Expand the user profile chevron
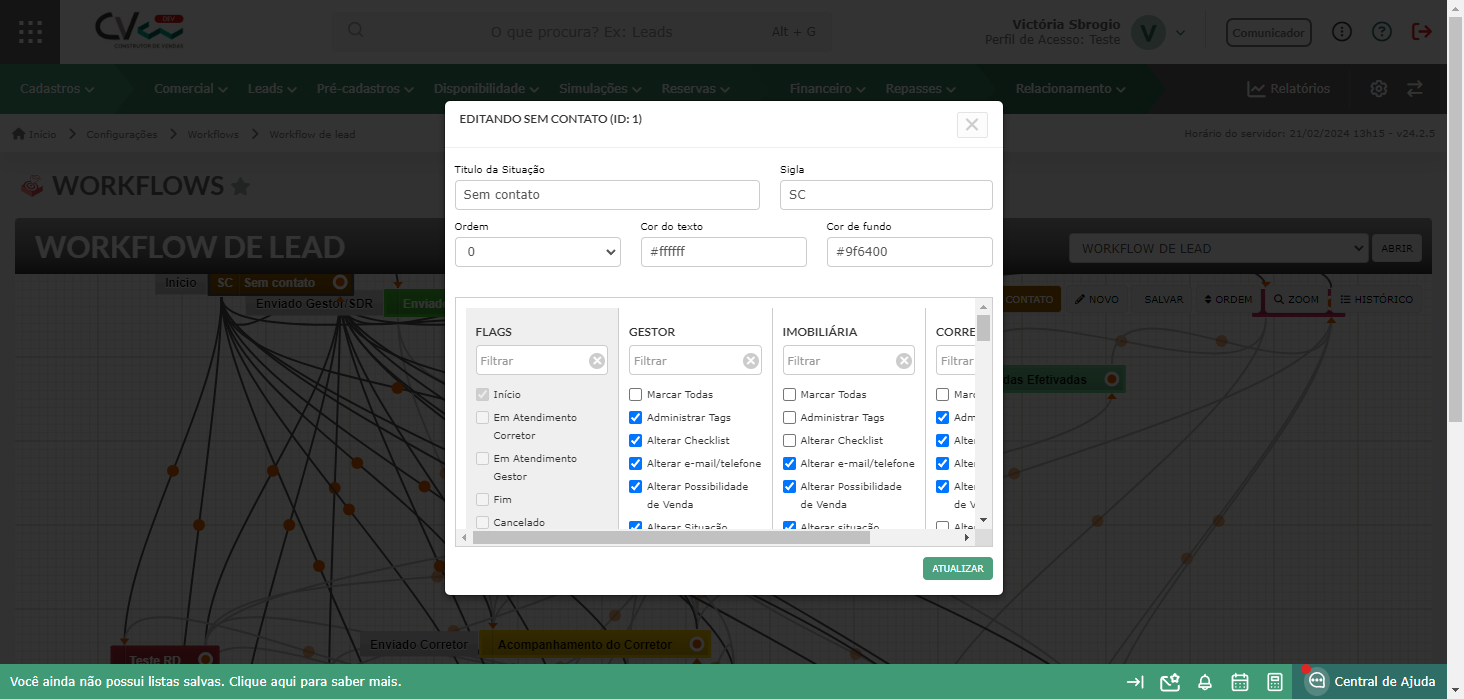This screenshot has width=1464, height=699. 1180,33
